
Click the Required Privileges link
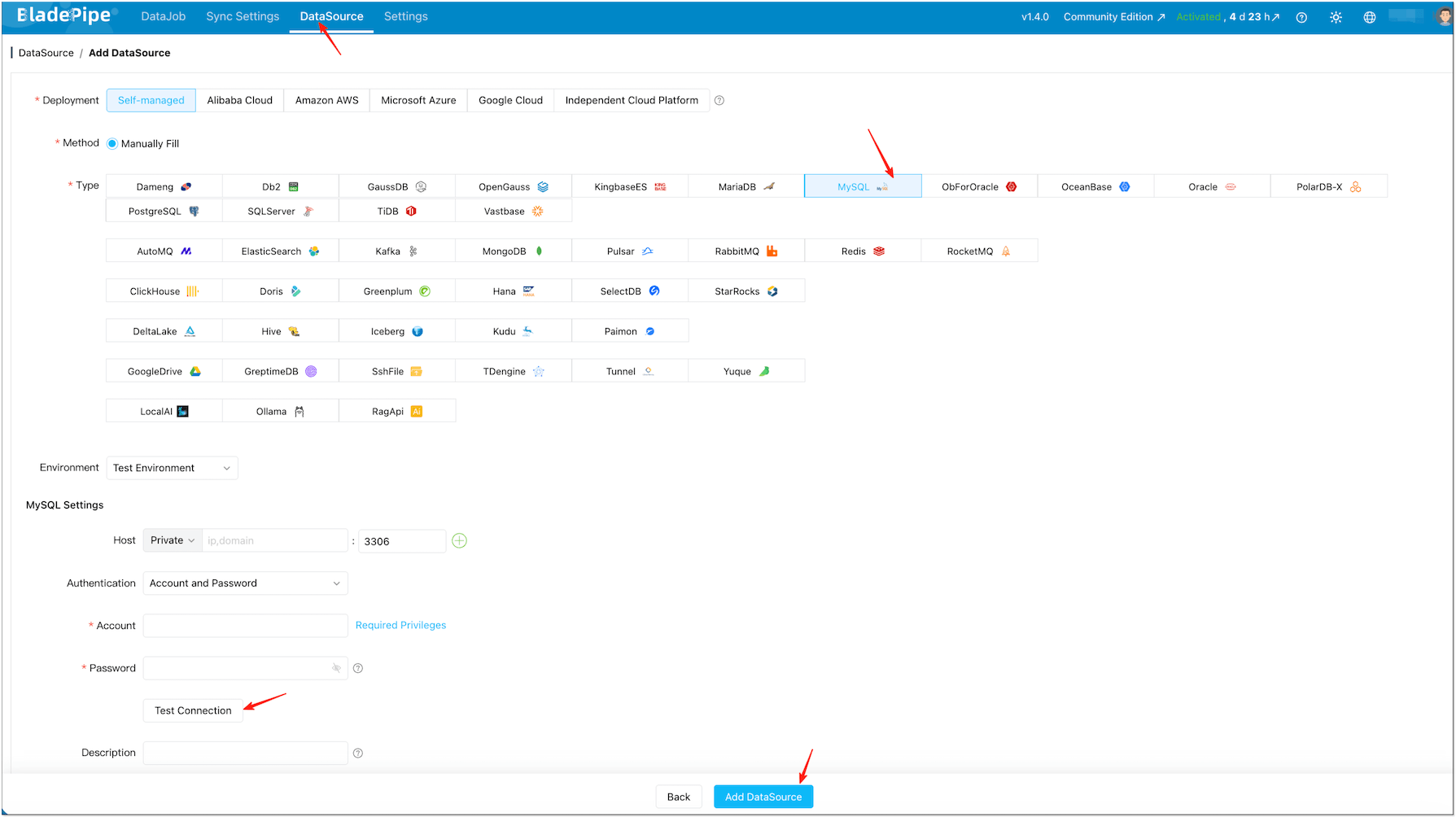tap(400, 625)
